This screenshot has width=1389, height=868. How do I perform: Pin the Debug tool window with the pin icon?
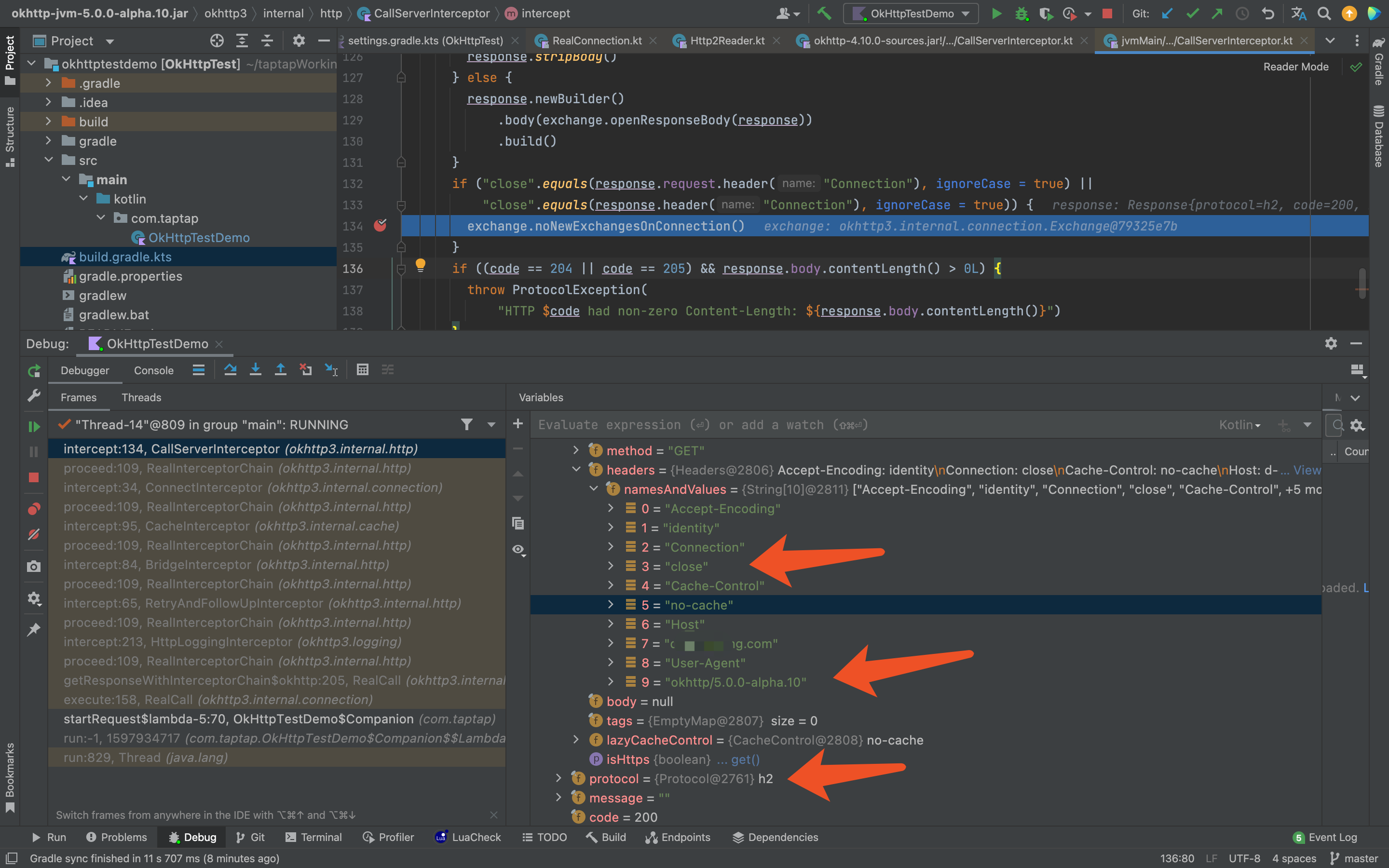(34, 629)
